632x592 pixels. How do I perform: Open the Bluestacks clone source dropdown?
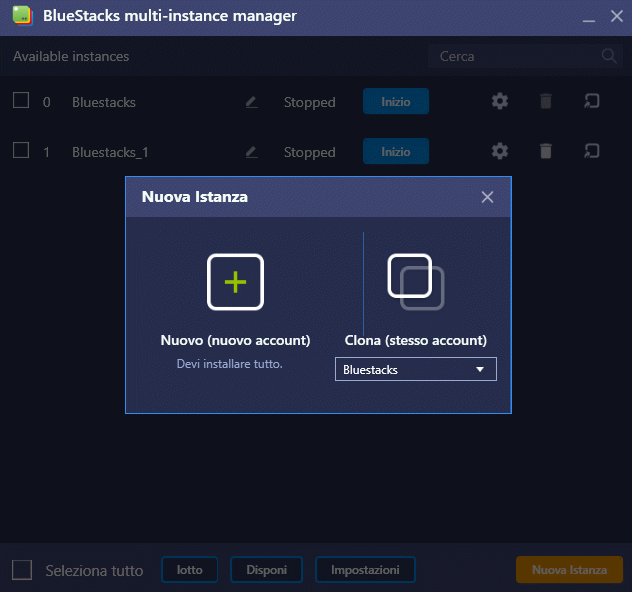click(416, 369)
